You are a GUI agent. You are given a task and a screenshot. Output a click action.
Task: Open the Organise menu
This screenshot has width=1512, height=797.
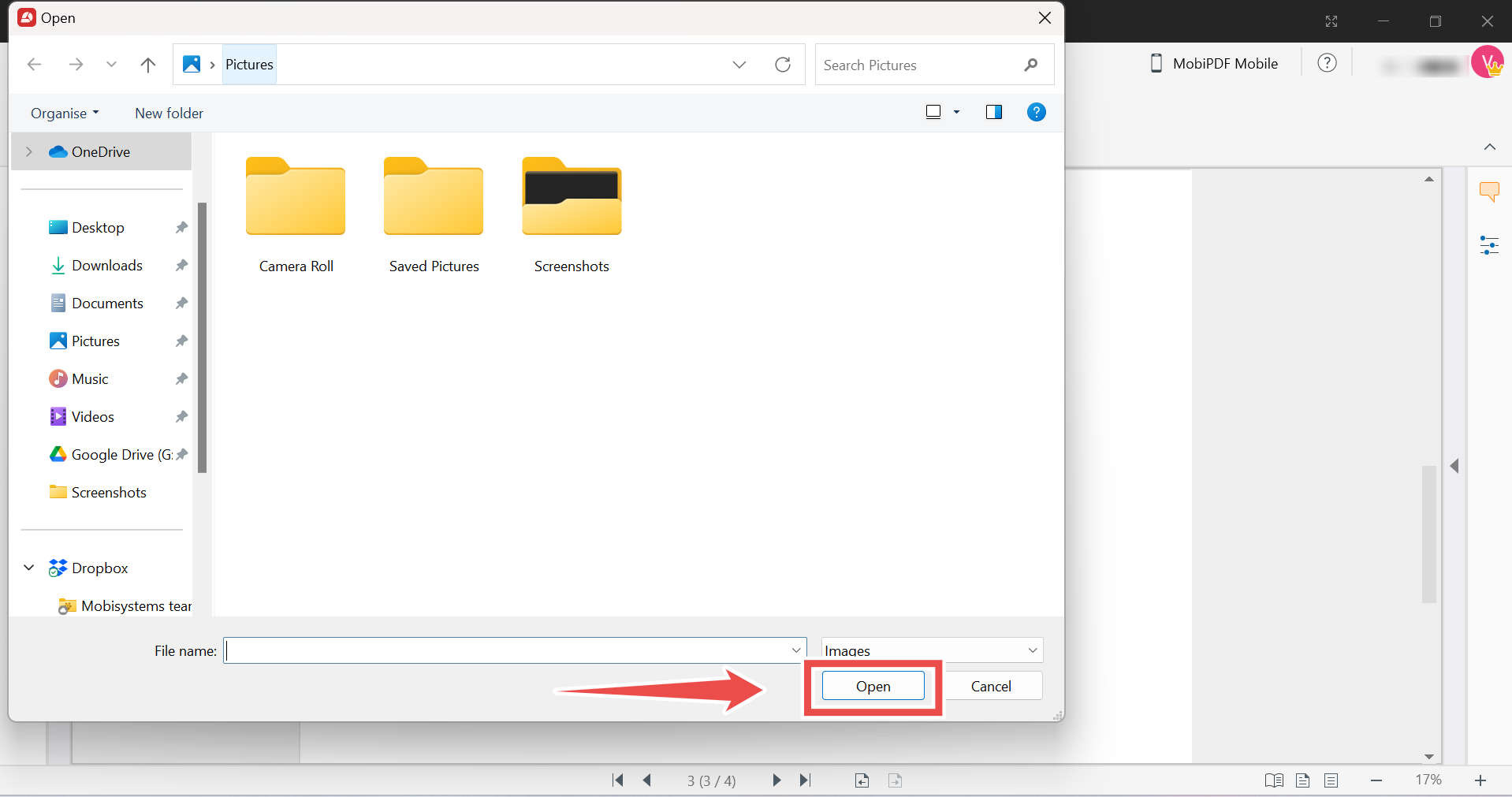coord(65,113)
